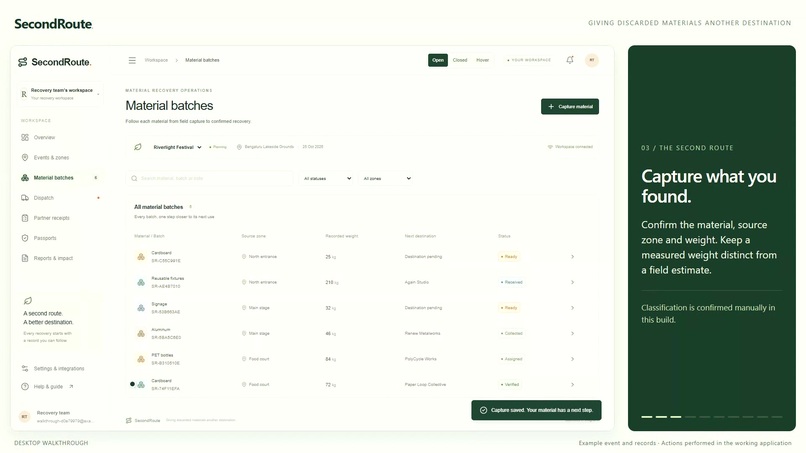Click the Capture saved toast message
The height and width of the screenshot is (453, 806).
coord(536,410)
